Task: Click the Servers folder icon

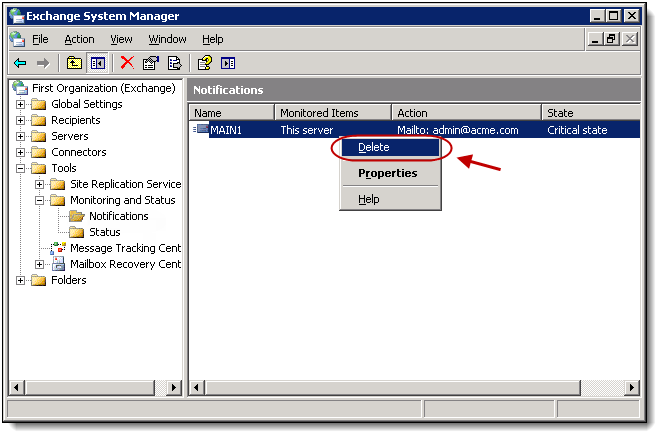Action: [39, 136]
